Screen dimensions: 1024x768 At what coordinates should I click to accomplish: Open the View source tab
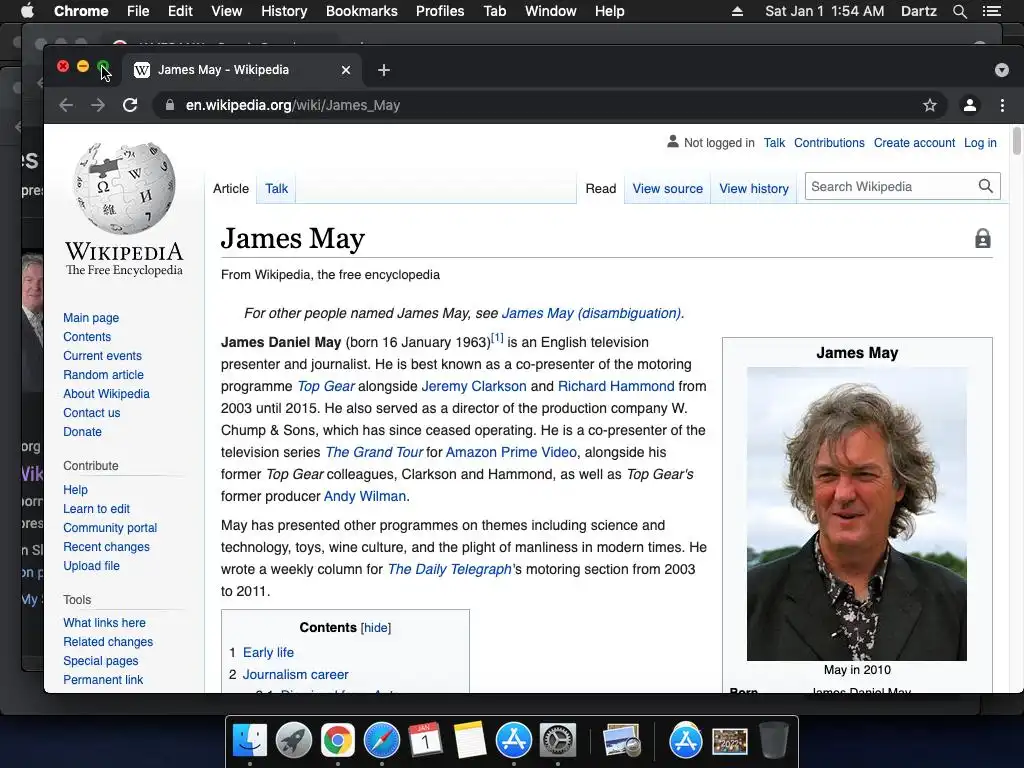pyautogui.click(x=667, y=189)
